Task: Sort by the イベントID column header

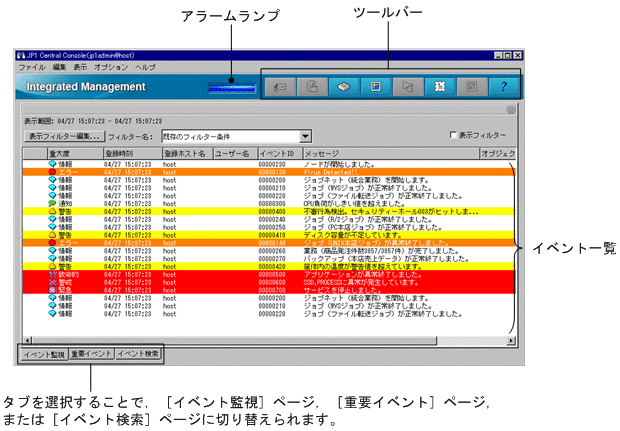Action: tap(280, 153)
